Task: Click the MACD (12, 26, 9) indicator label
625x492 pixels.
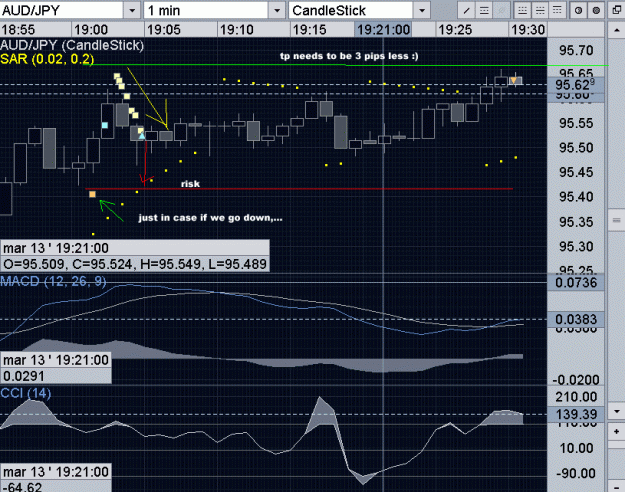Action: tap(53, 282)
